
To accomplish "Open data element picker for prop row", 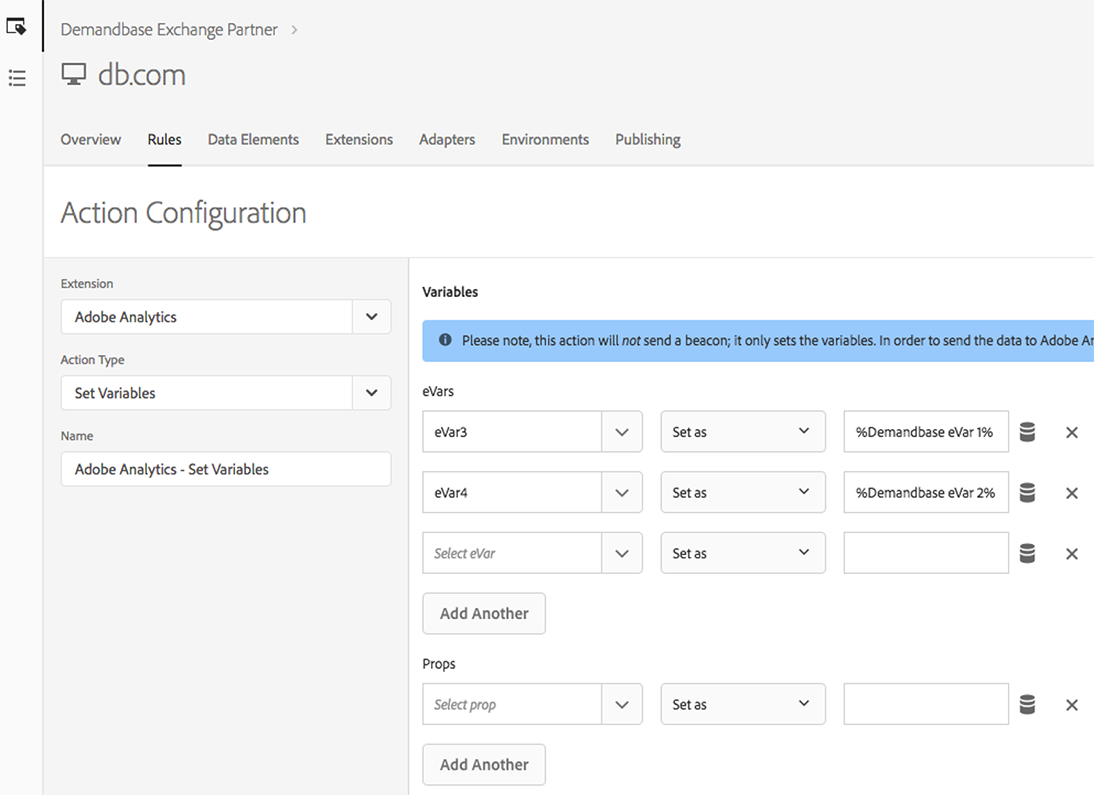I will pos(1027,704).
